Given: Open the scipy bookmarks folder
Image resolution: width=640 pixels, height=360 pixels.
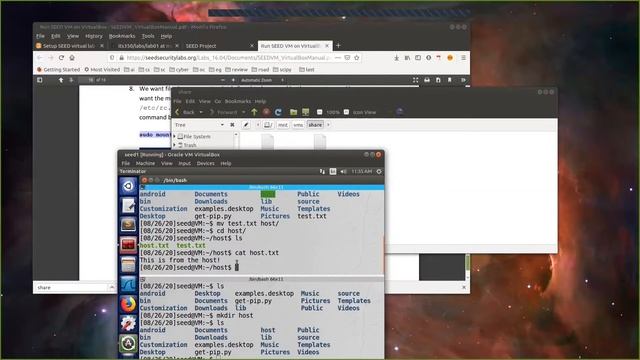Looking at the screenshot, I should pyautogui.click(x=282, y=70).
